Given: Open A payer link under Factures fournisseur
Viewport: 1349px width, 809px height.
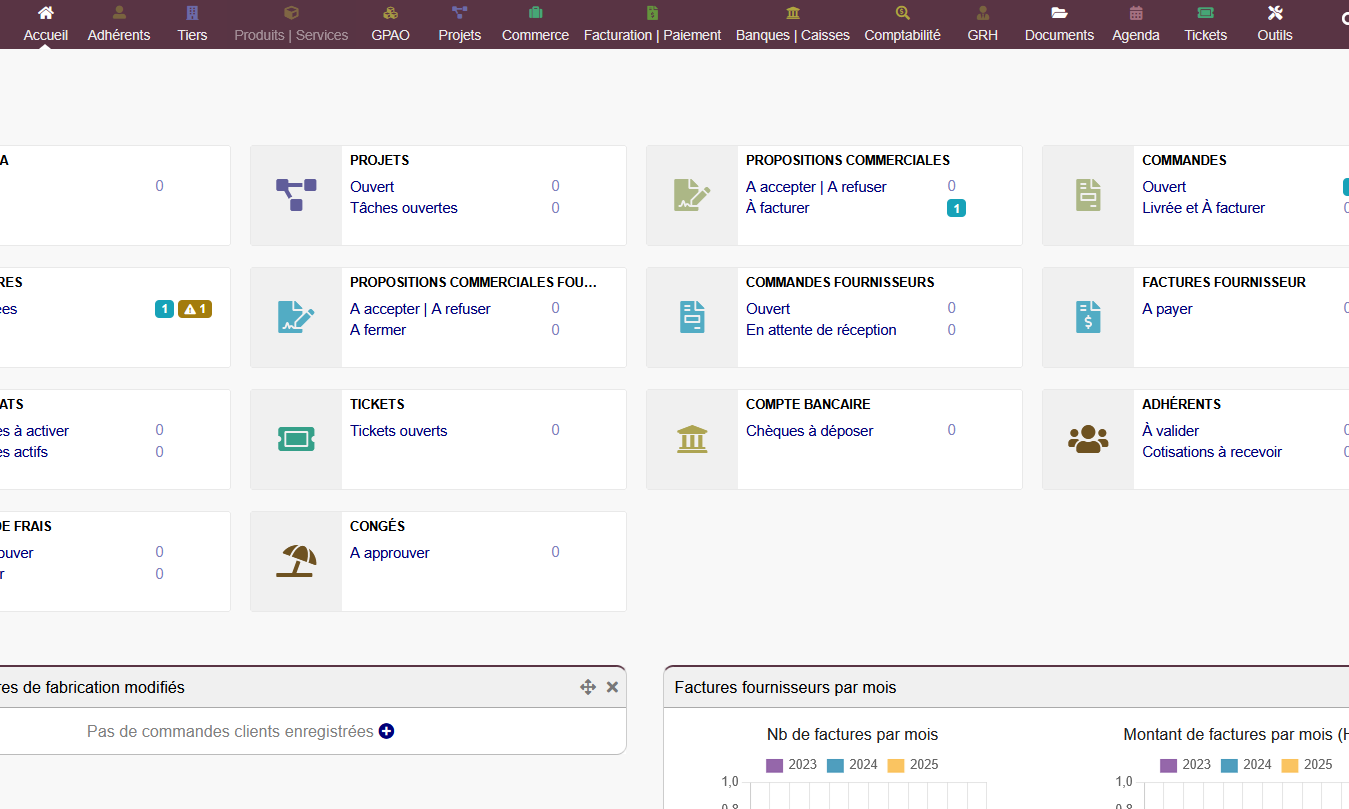Looking at the screenshot, I should click(1167, 309).
